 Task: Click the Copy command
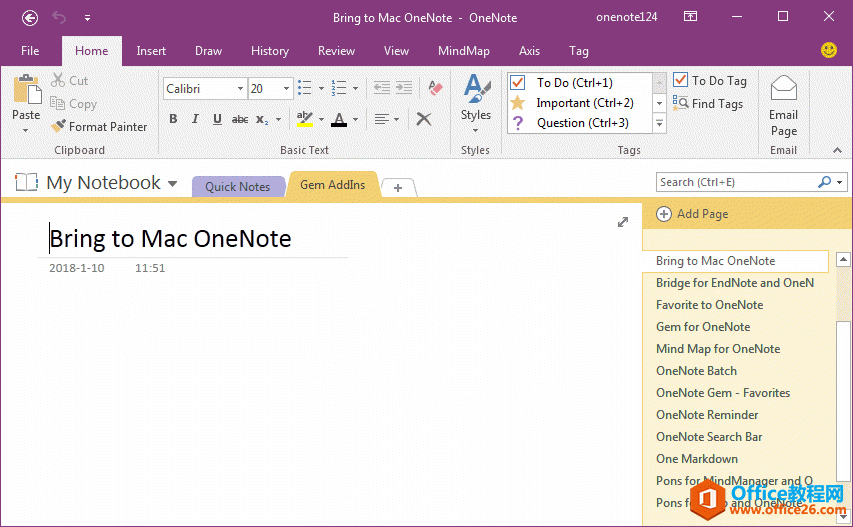(x=73, y=103)
